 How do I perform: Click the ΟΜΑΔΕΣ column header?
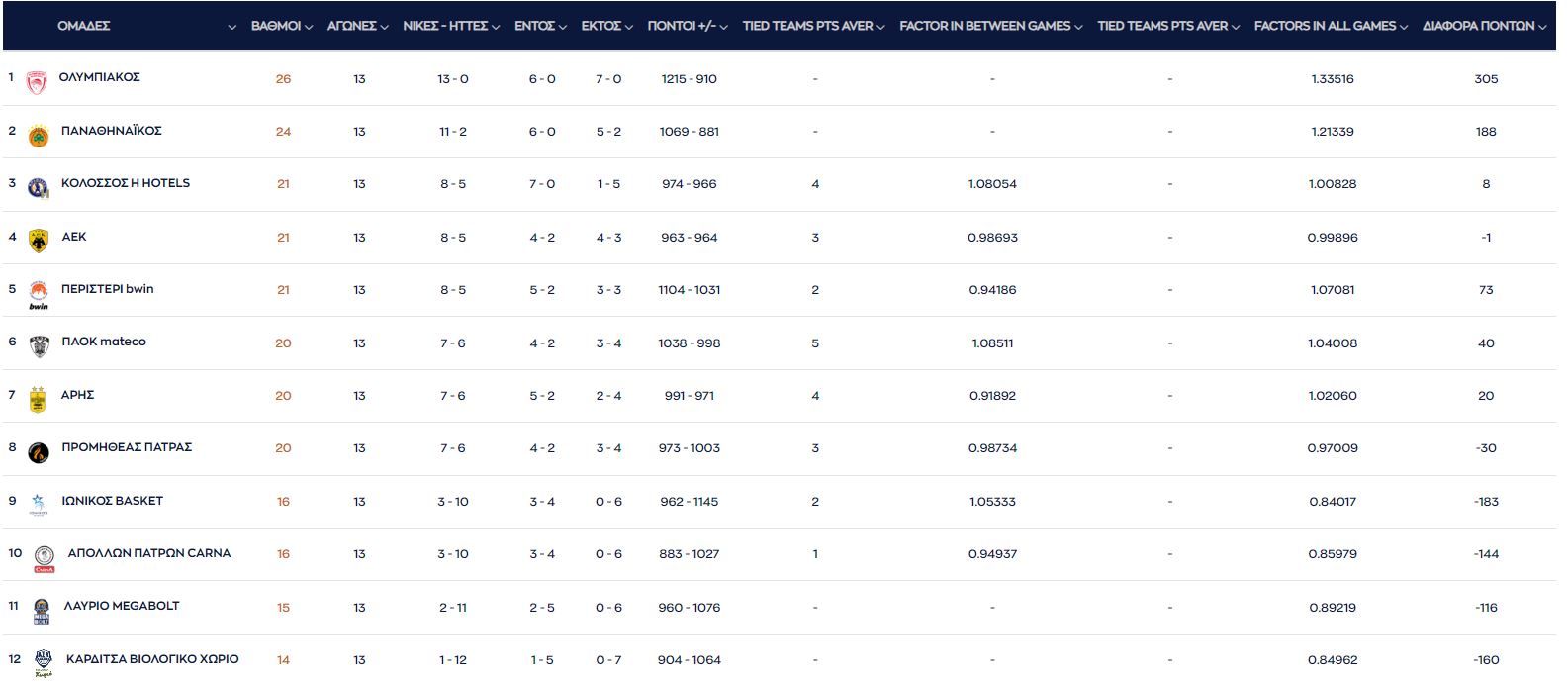coord(84,26)
